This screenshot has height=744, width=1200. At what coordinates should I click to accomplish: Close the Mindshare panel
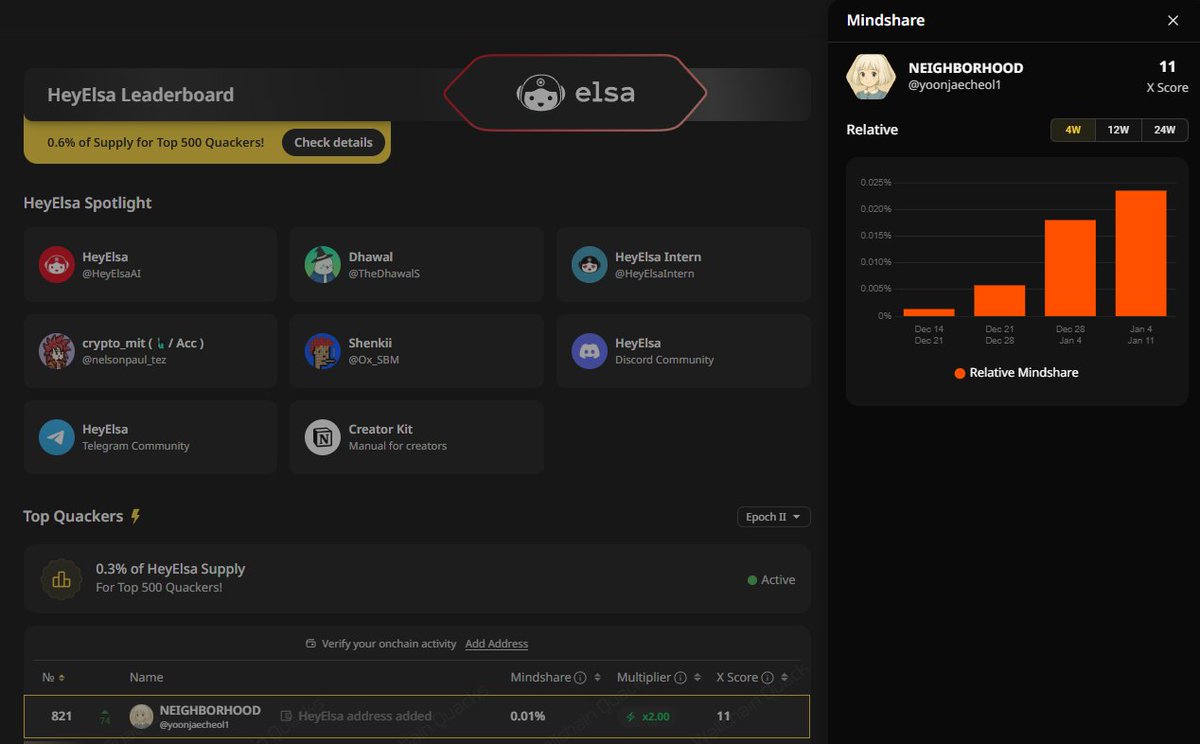coord(1173,20)
